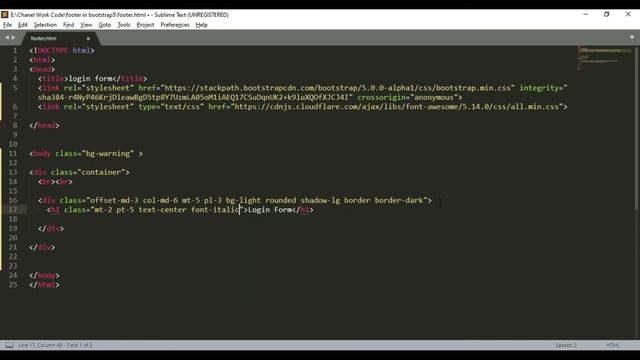The image size is (640, 360).
Task: Click line number 25 in the gutter
Action: point(13,284)
